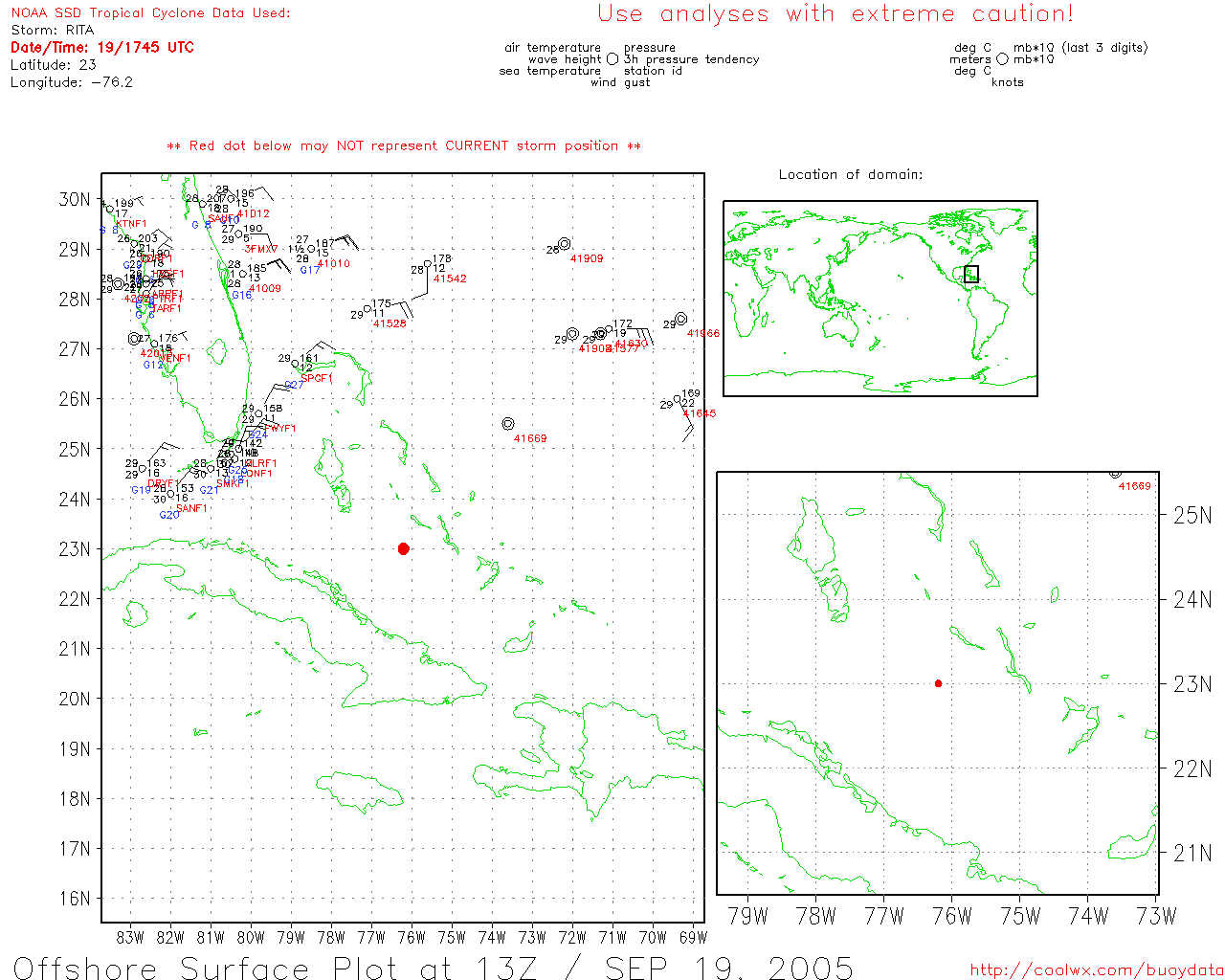This screenshot has height=980, width=1225.
Task: Open the coolwx.com/buoydata link
Action: click(1096, 970)
